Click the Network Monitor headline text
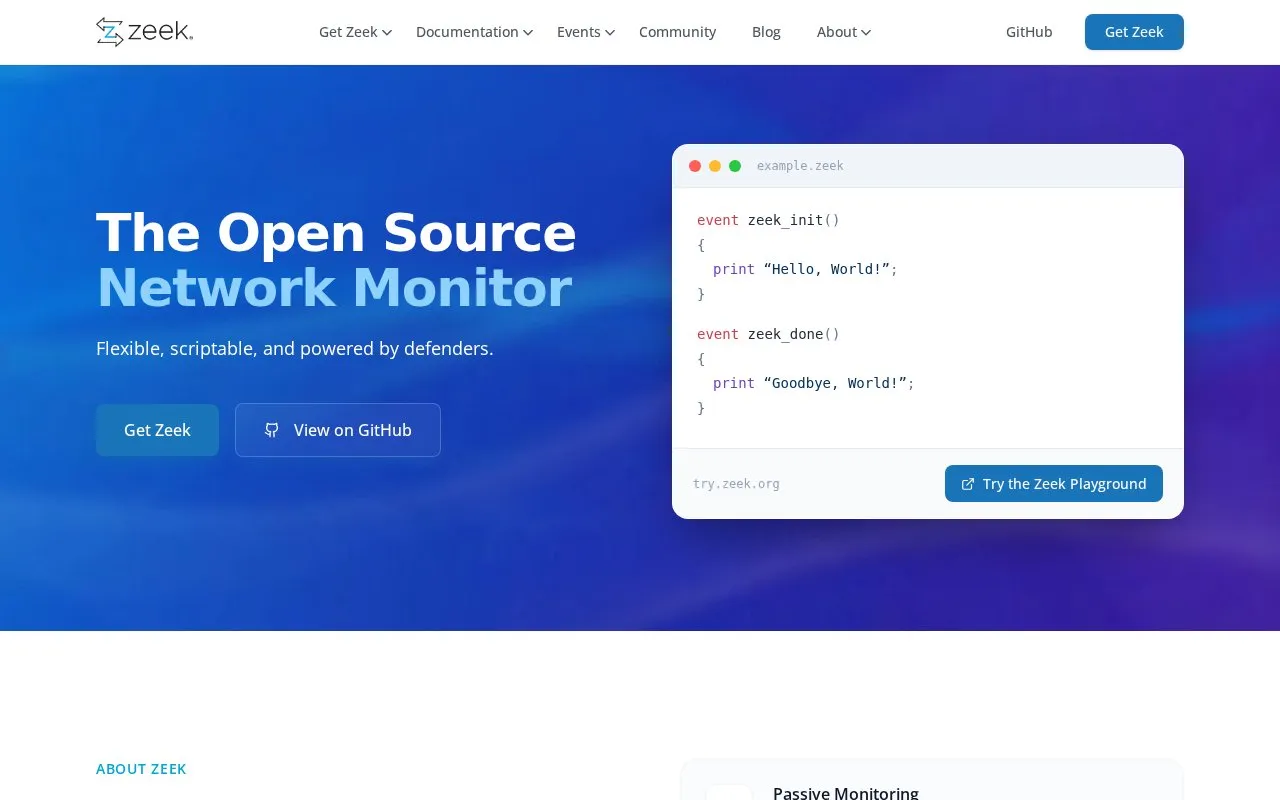 [334, 288]
